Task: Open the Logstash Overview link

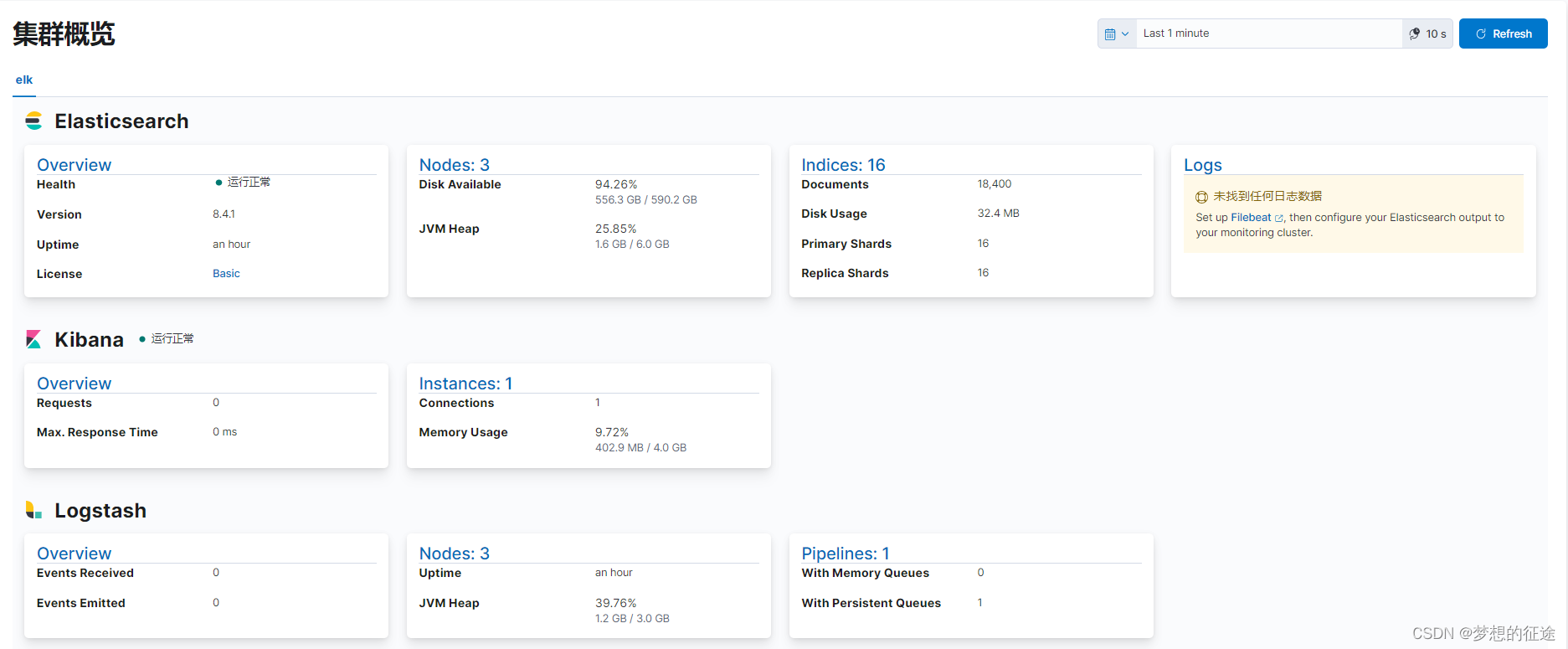Action: tap(74, 554)
